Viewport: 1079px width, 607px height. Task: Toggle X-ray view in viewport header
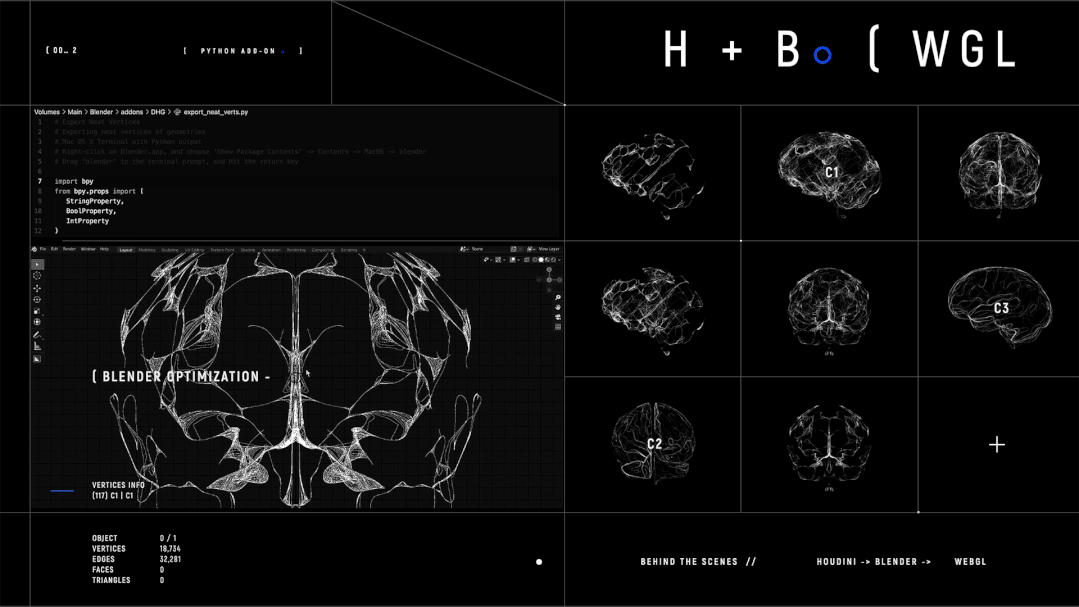(527, 260)
